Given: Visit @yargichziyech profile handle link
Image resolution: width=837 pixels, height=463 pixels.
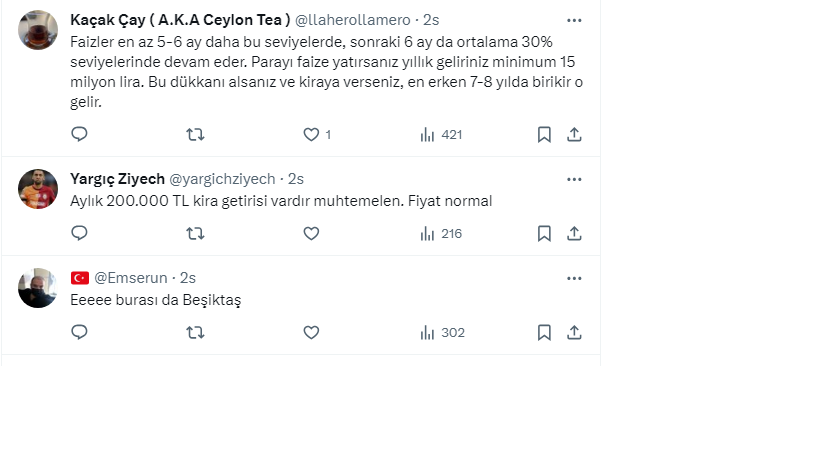Looking at the screenshot, I should pyautogui.click(x=222, y=179).
